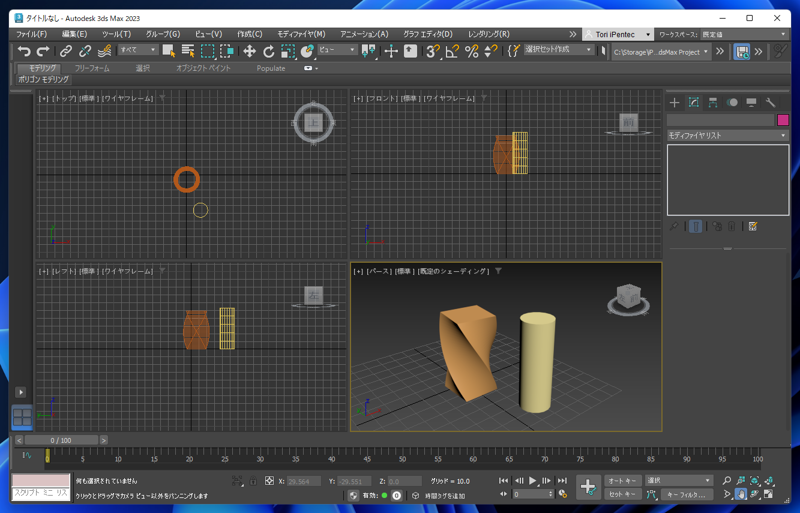Click the highlighted save-with-clock toolbar icon
The width and height of the screenshot is (800, 513).
(x=741, y=52)
